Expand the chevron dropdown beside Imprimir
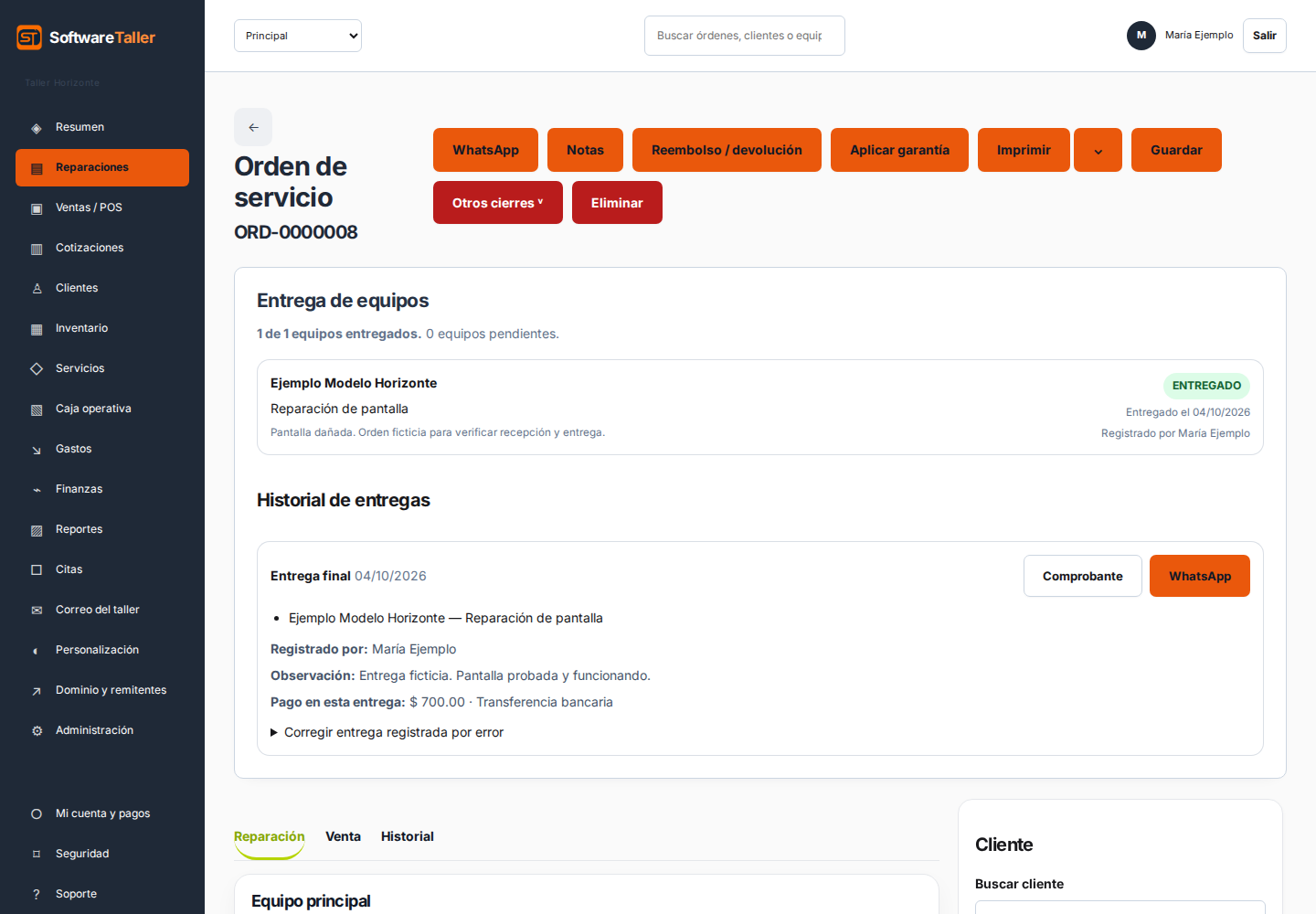This screenshot has height=914, width=1316. tap(1098, 150)
